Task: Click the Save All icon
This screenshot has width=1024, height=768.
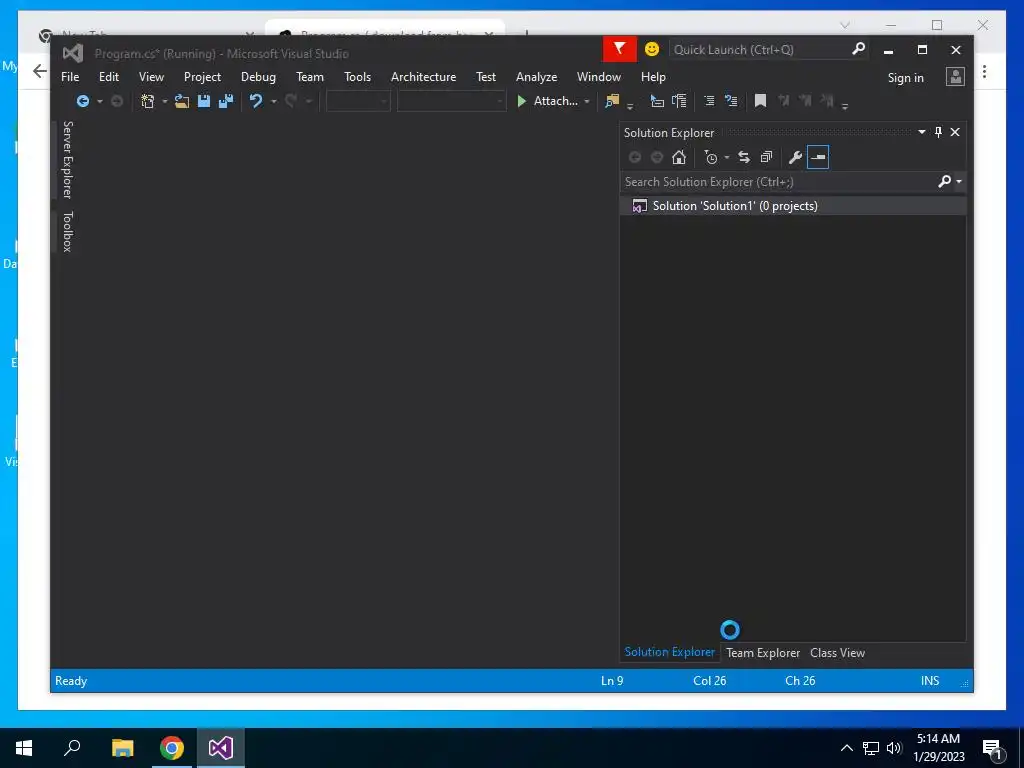Action: (x=226, y=101)
